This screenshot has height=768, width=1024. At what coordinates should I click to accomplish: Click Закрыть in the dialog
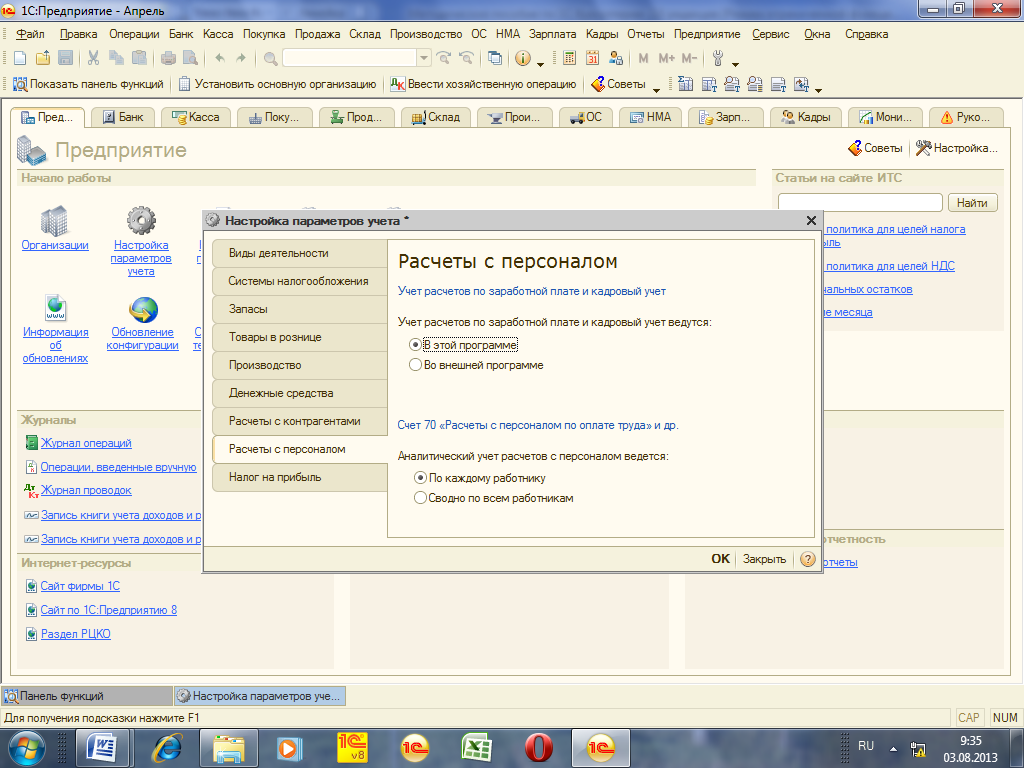(764, 559)
